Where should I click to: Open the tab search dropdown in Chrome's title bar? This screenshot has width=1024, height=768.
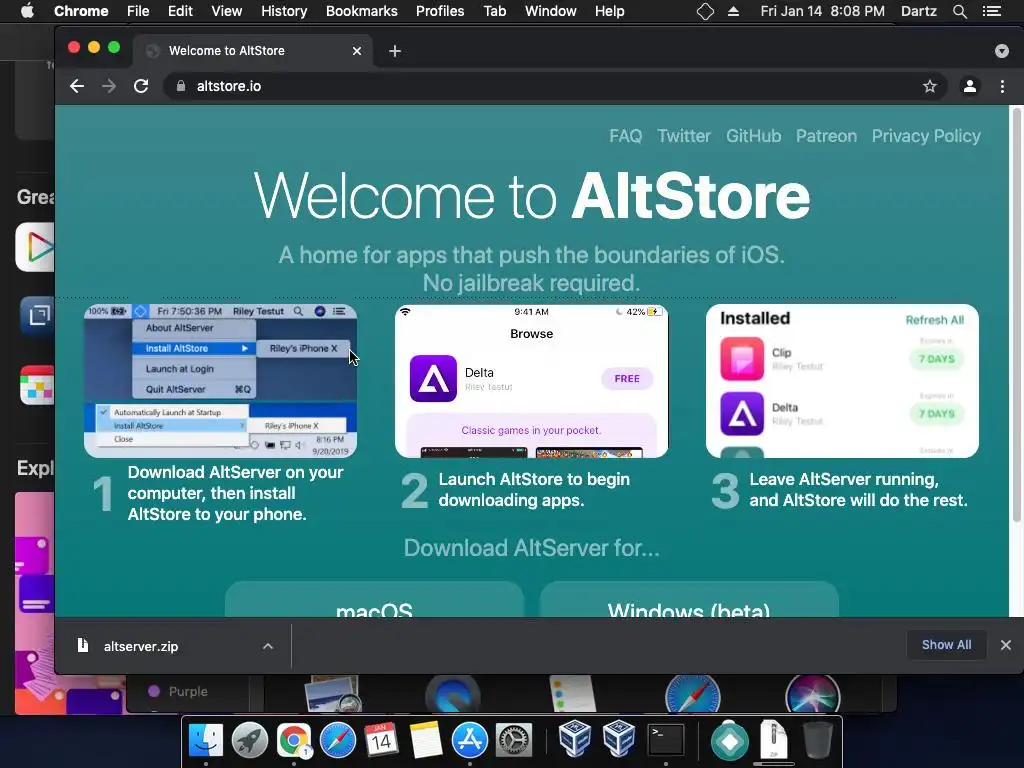point(1002,51)
